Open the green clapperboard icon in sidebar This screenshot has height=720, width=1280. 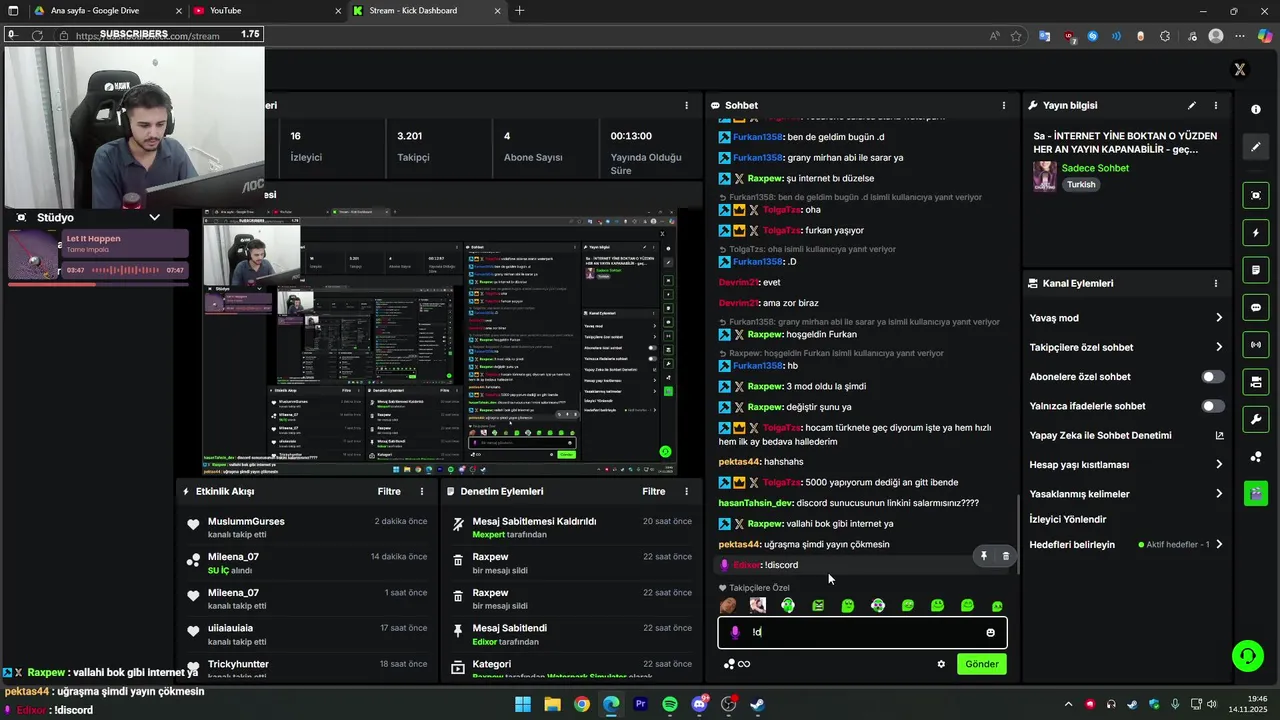[x=1256, y=493]
